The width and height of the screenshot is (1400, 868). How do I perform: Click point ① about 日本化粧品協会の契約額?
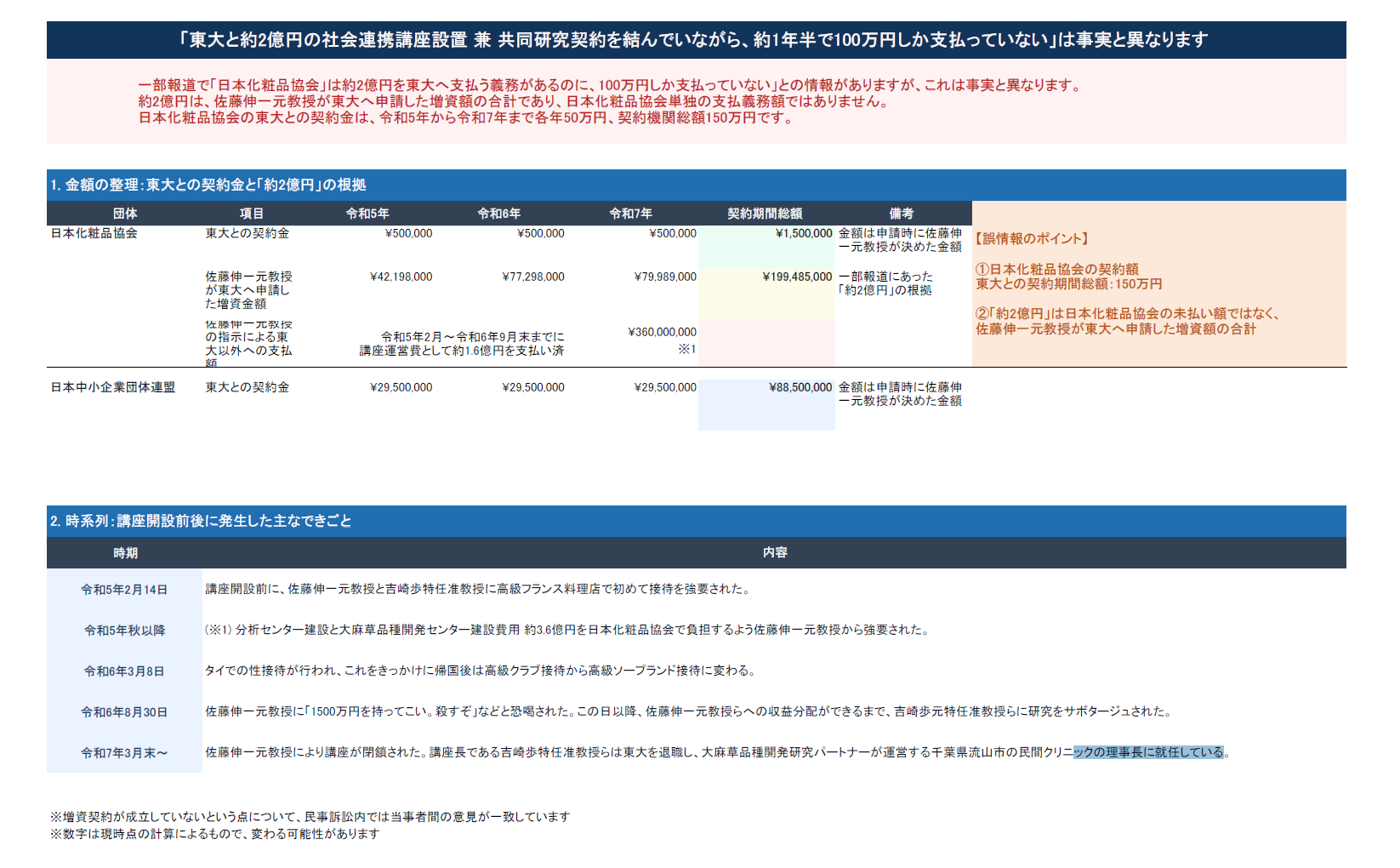click(1057, 269)
